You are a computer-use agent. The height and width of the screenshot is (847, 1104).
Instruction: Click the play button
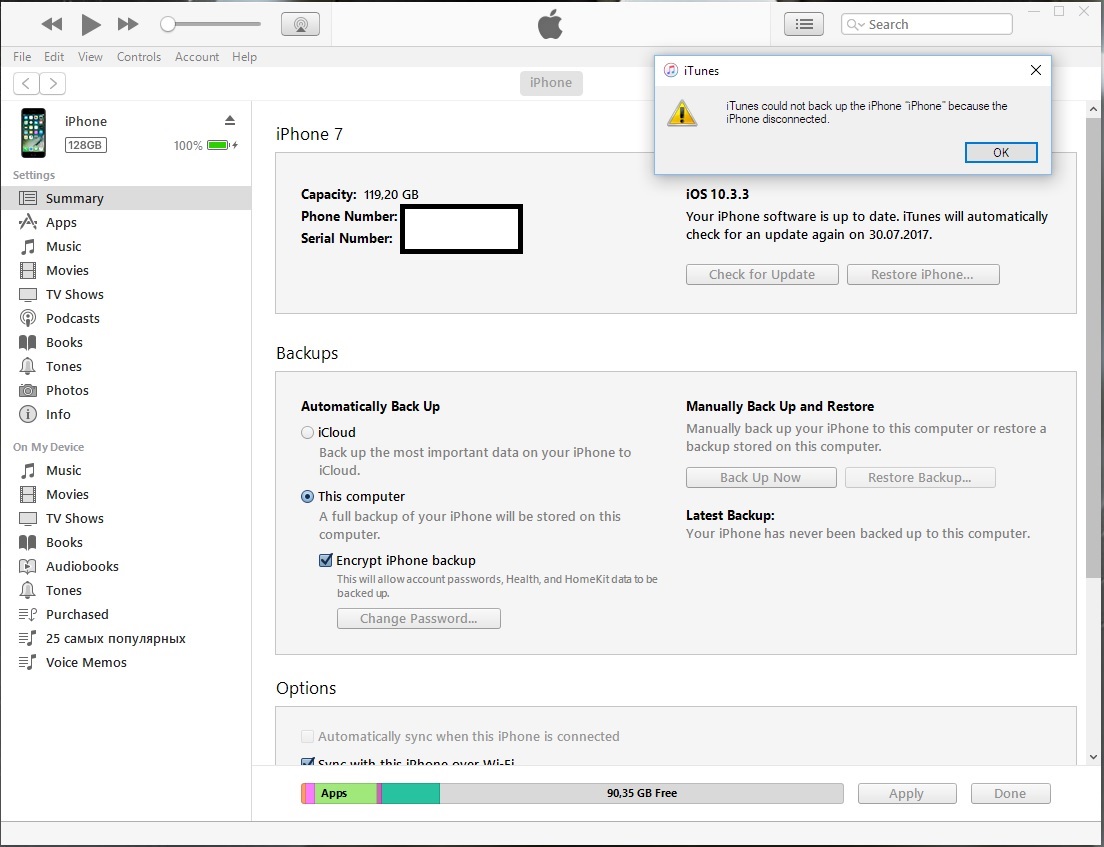90,25
